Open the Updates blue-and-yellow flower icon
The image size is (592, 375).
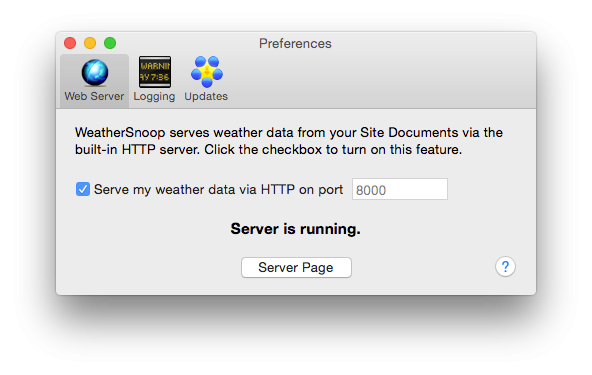(x=207, y=72)
